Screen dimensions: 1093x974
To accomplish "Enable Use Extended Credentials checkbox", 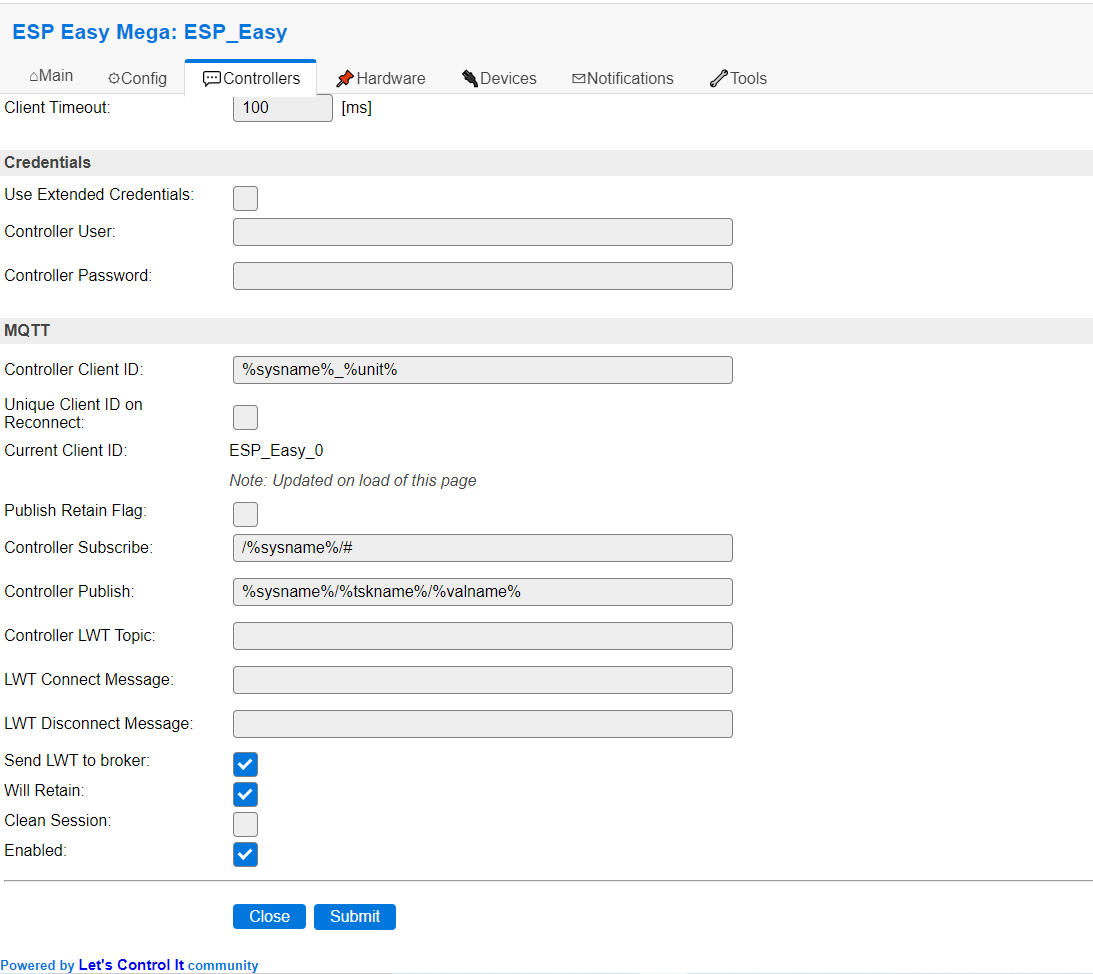I will [x=245, y=198].
